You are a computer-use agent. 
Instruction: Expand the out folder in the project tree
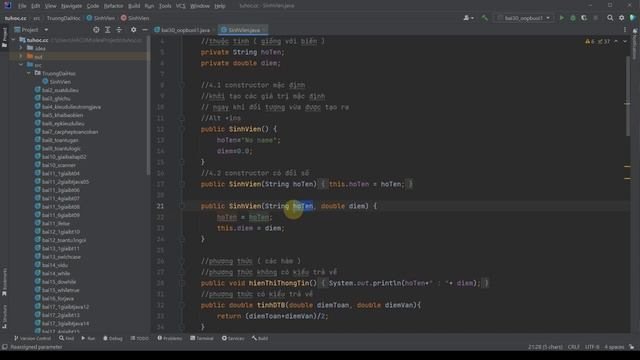click(x=21, y=56)
